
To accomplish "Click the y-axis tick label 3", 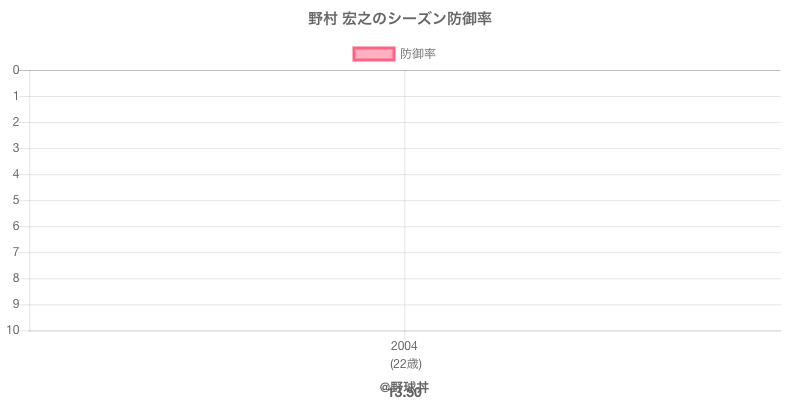I will 16,148.
